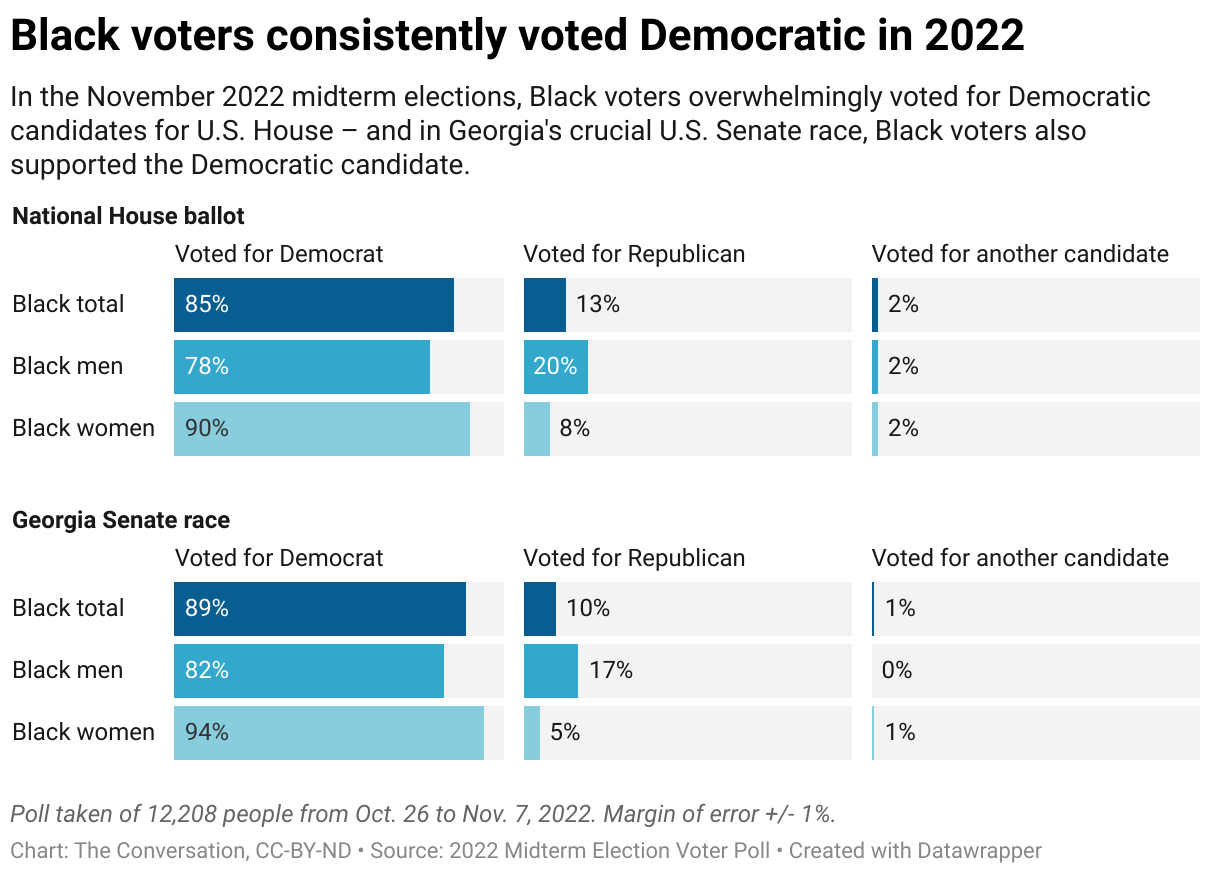Click the 89% bar in Georgia Senate race
This screenshot has height=874, width=1220.
click(320, 609)
